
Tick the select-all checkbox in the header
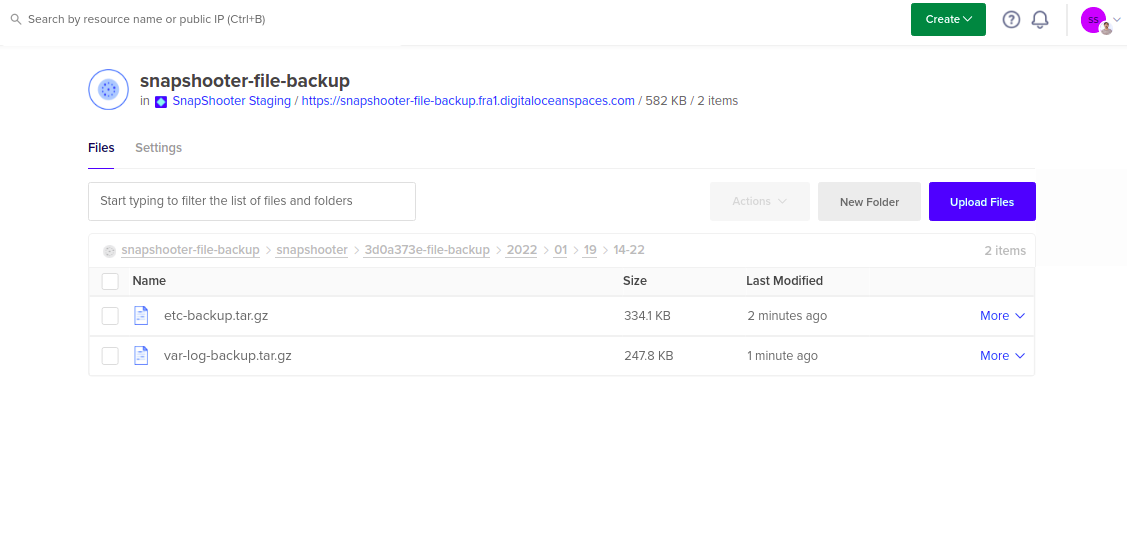(x=110, y=281)
